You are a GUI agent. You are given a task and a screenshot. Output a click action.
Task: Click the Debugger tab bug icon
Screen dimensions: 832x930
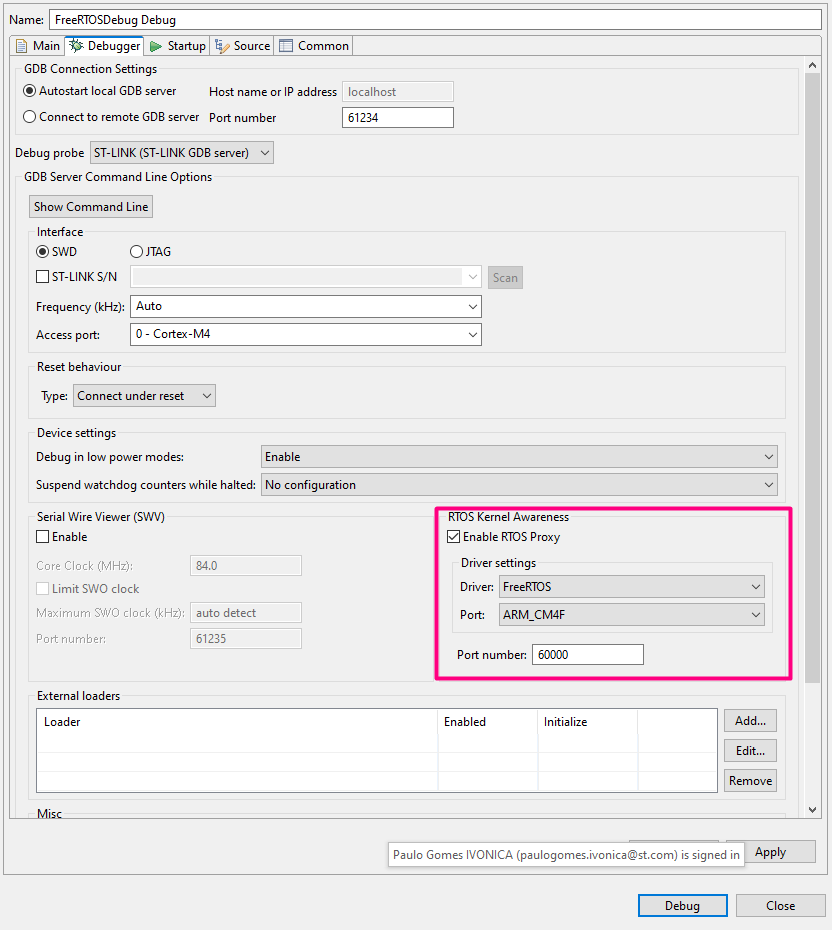[x=76, y=46]
